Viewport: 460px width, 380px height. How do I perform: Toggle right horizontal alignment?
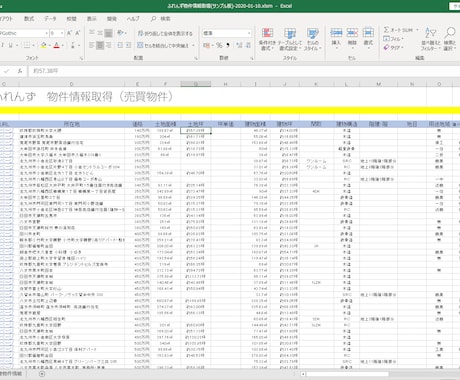(108, 45)
